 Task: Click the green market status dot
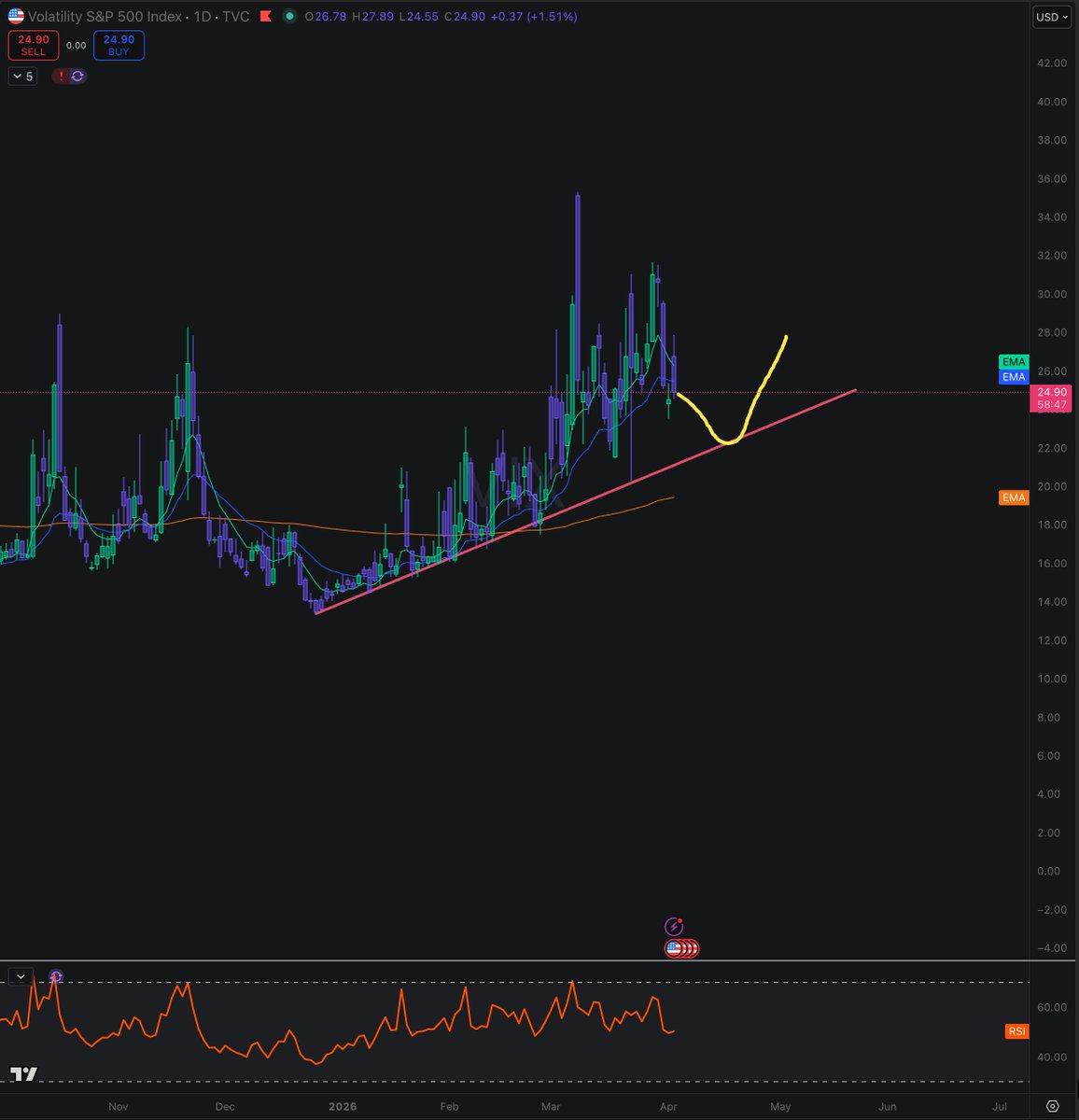290,16
